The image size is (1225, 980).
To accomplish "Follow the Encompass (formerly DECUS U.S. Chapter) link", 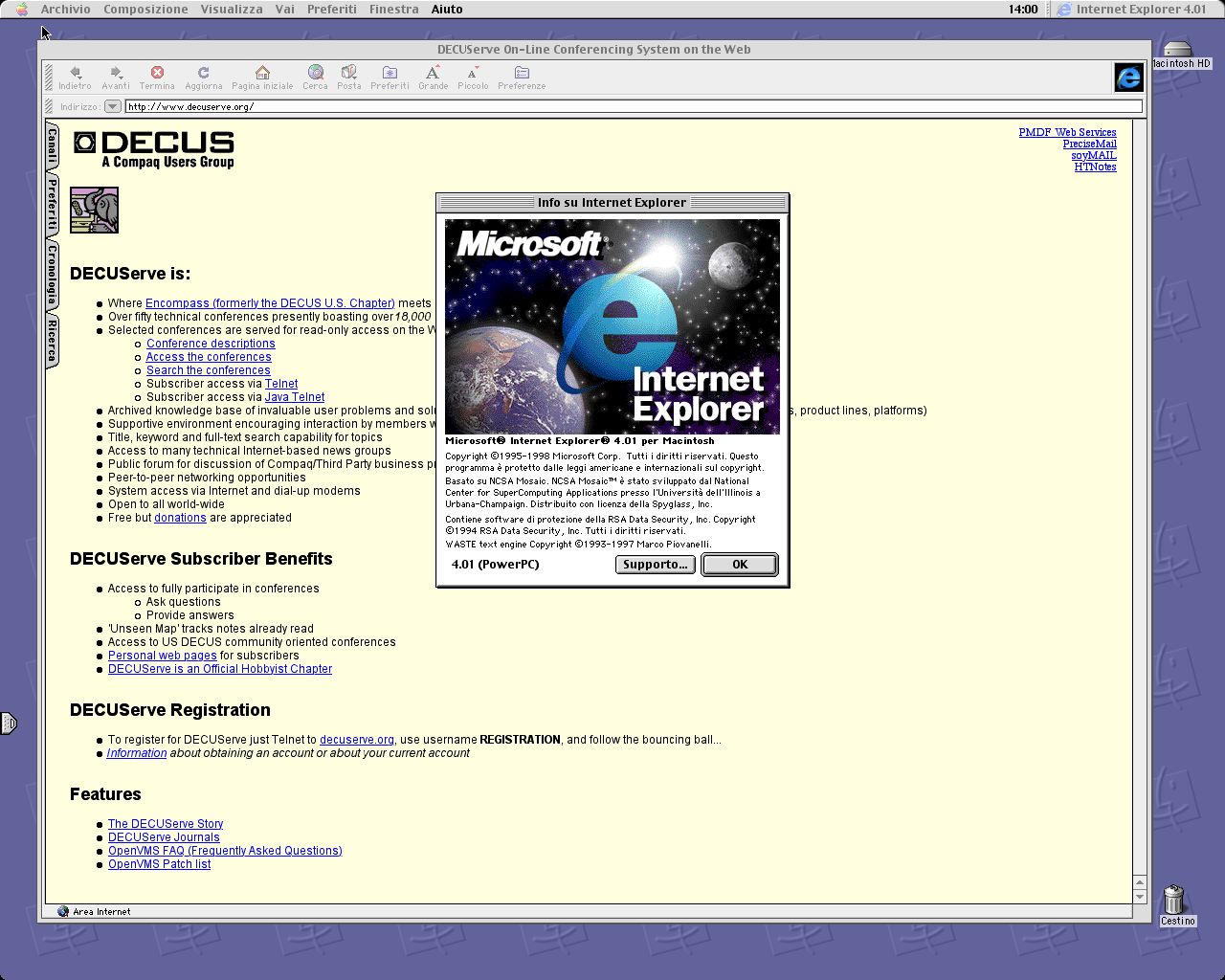I will (x=270, y=303).
